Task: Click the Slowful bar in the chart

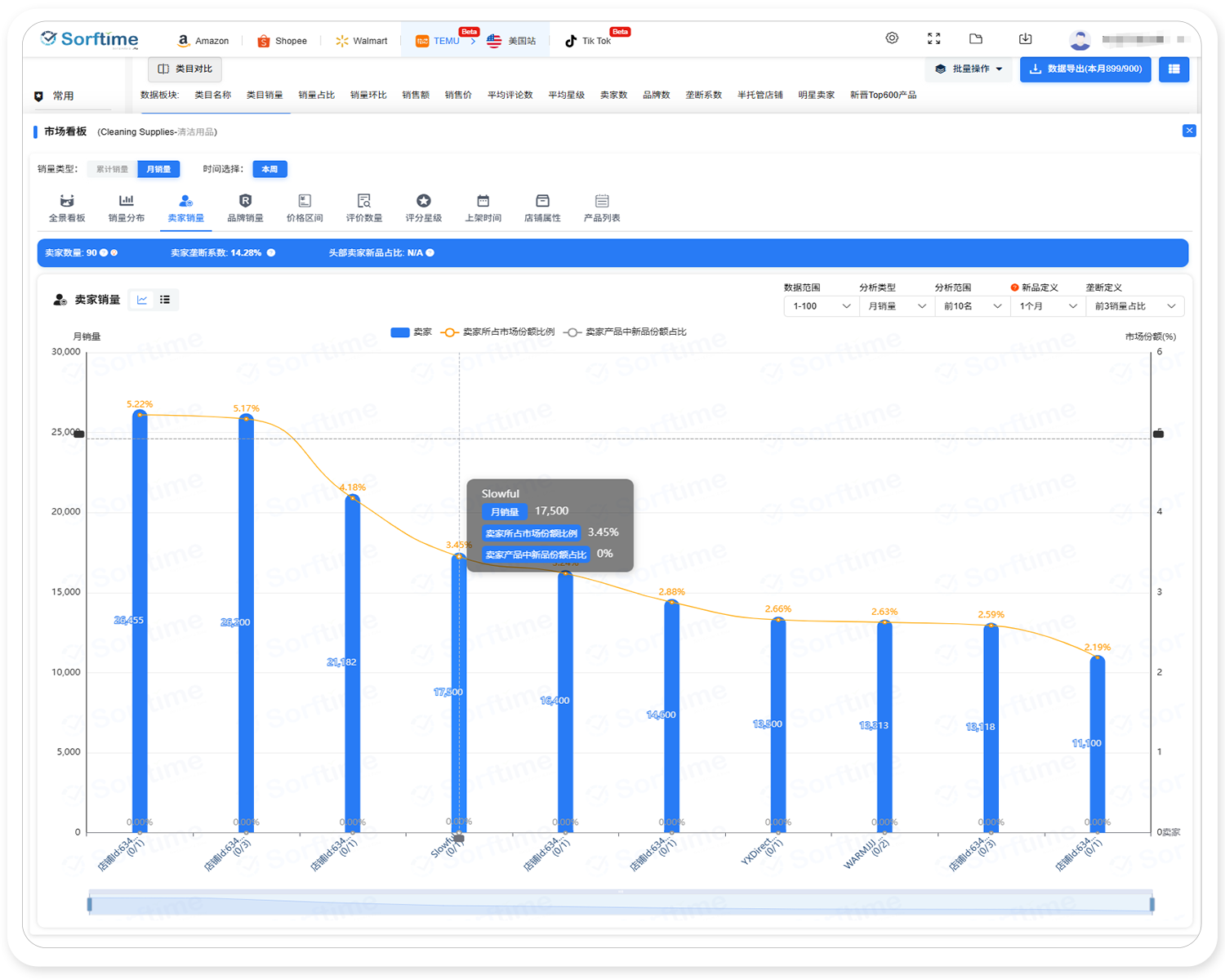Action: 459,694
